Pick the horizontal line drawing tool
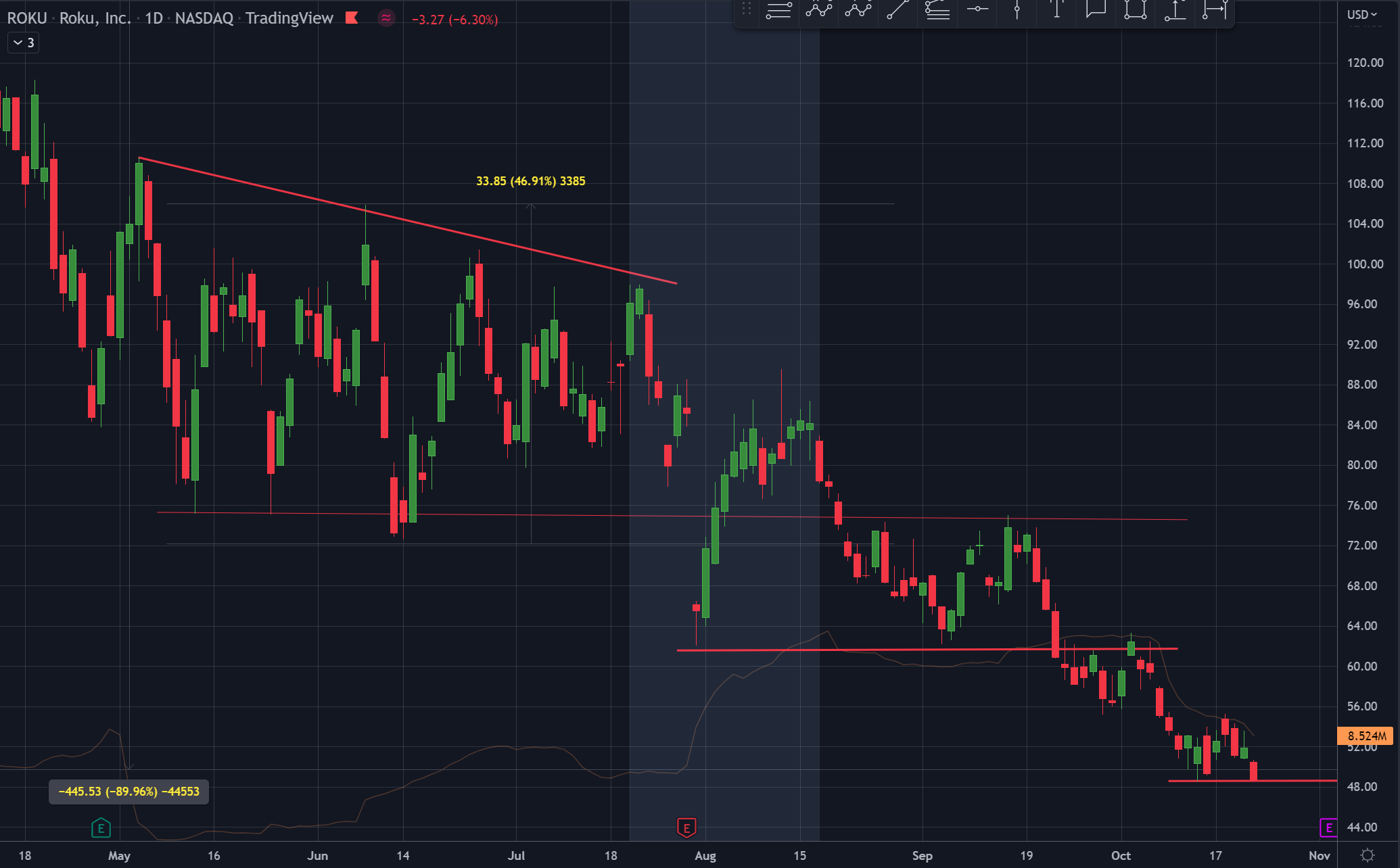The height and width of the screenshot is (868, 1400). pyautogui.click(x=977, y=9)
